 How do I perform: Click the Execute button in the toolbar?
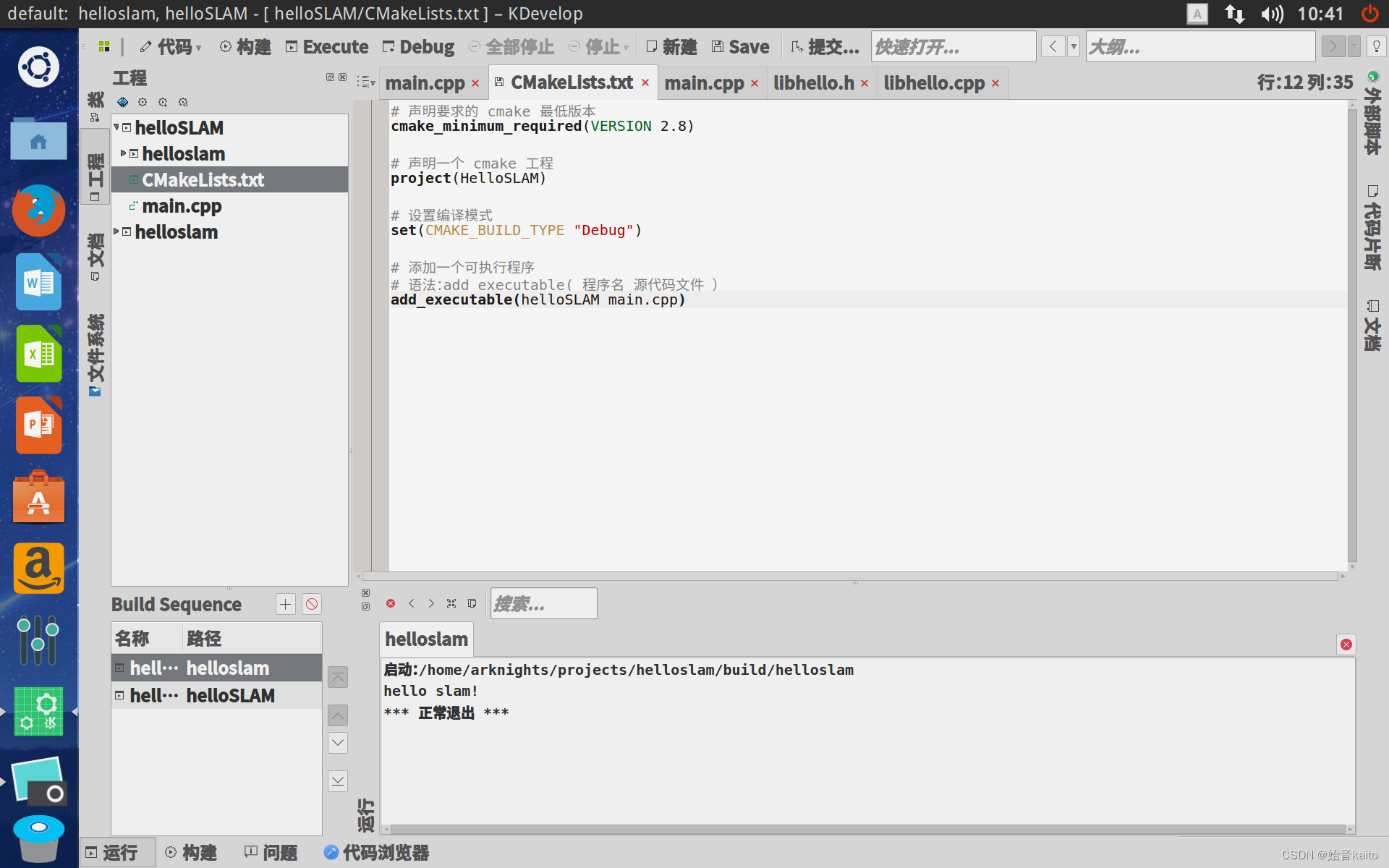[326, 46]
